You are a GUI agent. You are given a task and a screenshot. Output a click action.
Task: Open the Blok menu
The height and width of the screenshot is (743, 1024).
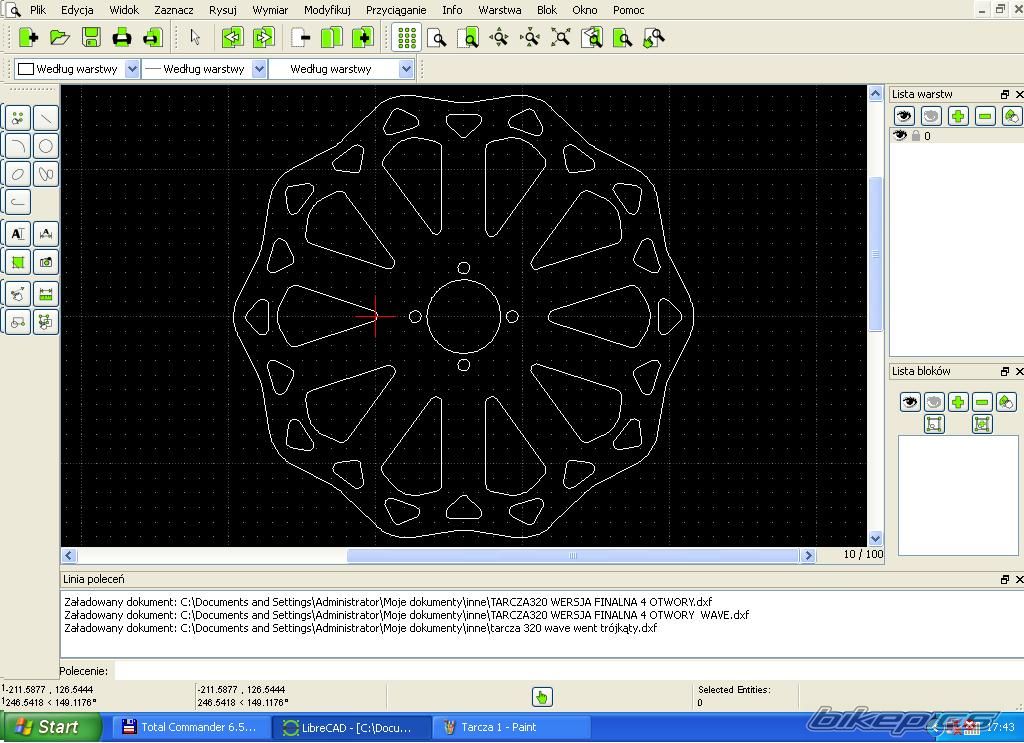pyautogui.click(x=547, y=10)
